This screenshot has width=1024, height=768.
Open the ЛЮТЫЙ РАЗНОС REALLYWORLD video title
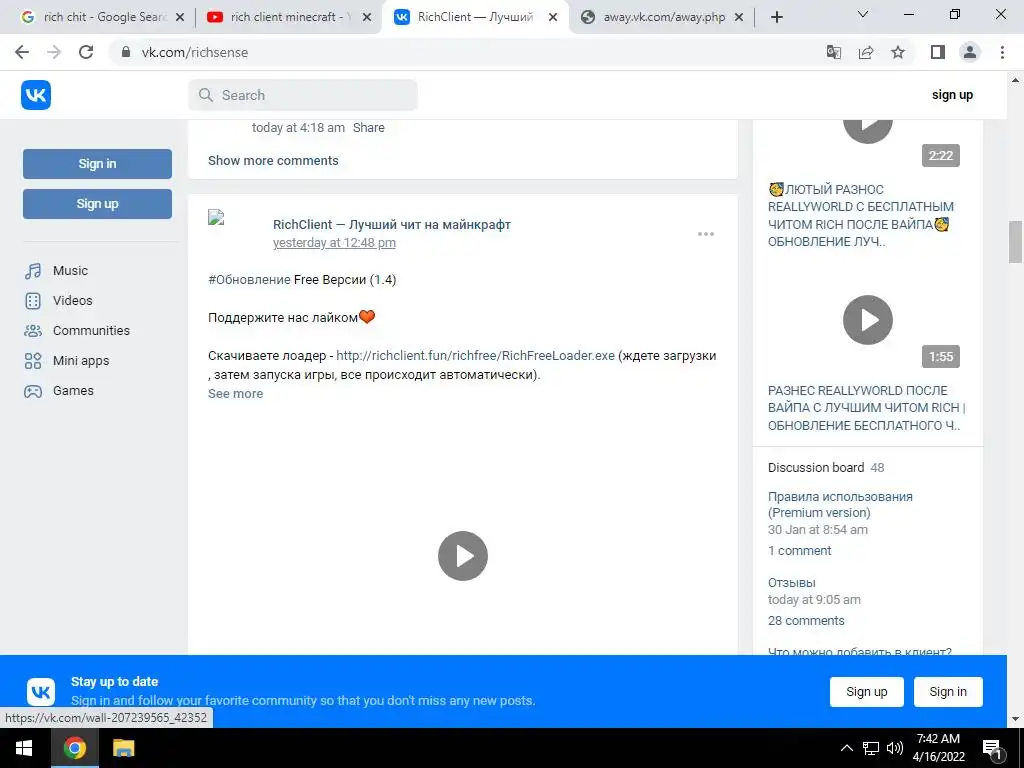(x=861, y=216)
